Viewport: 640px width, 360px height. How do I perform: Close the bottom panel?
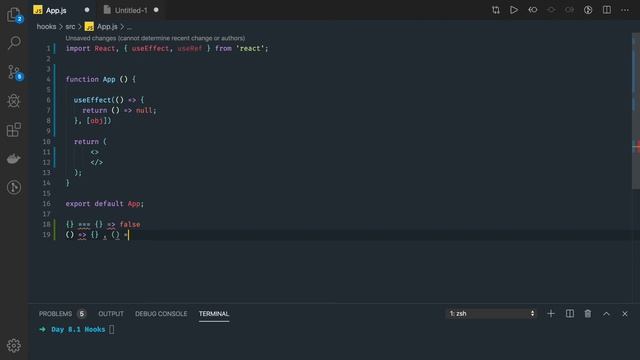point(625,313)
